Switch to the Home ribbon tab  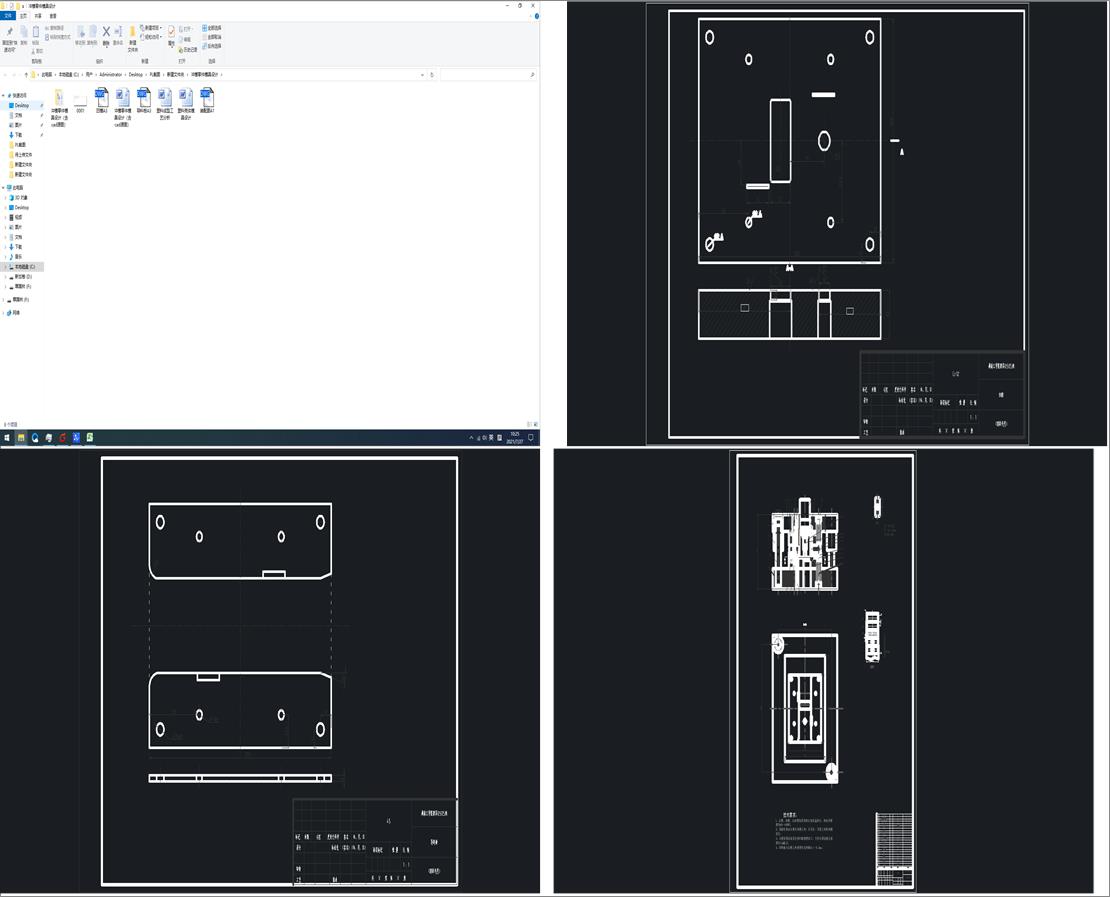coord(23,16)
